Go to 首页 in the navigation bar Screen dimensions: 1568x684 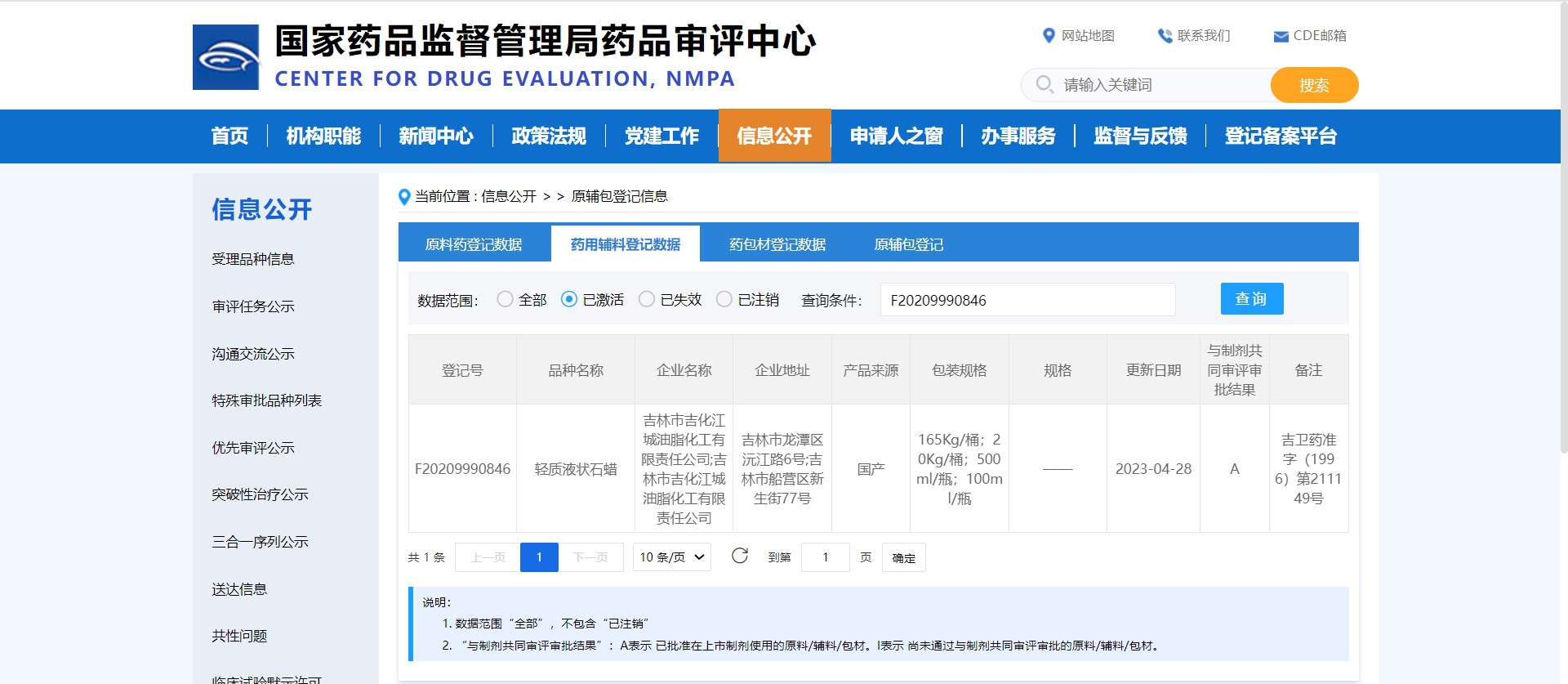pyautogui.click(x=229, y=136)
